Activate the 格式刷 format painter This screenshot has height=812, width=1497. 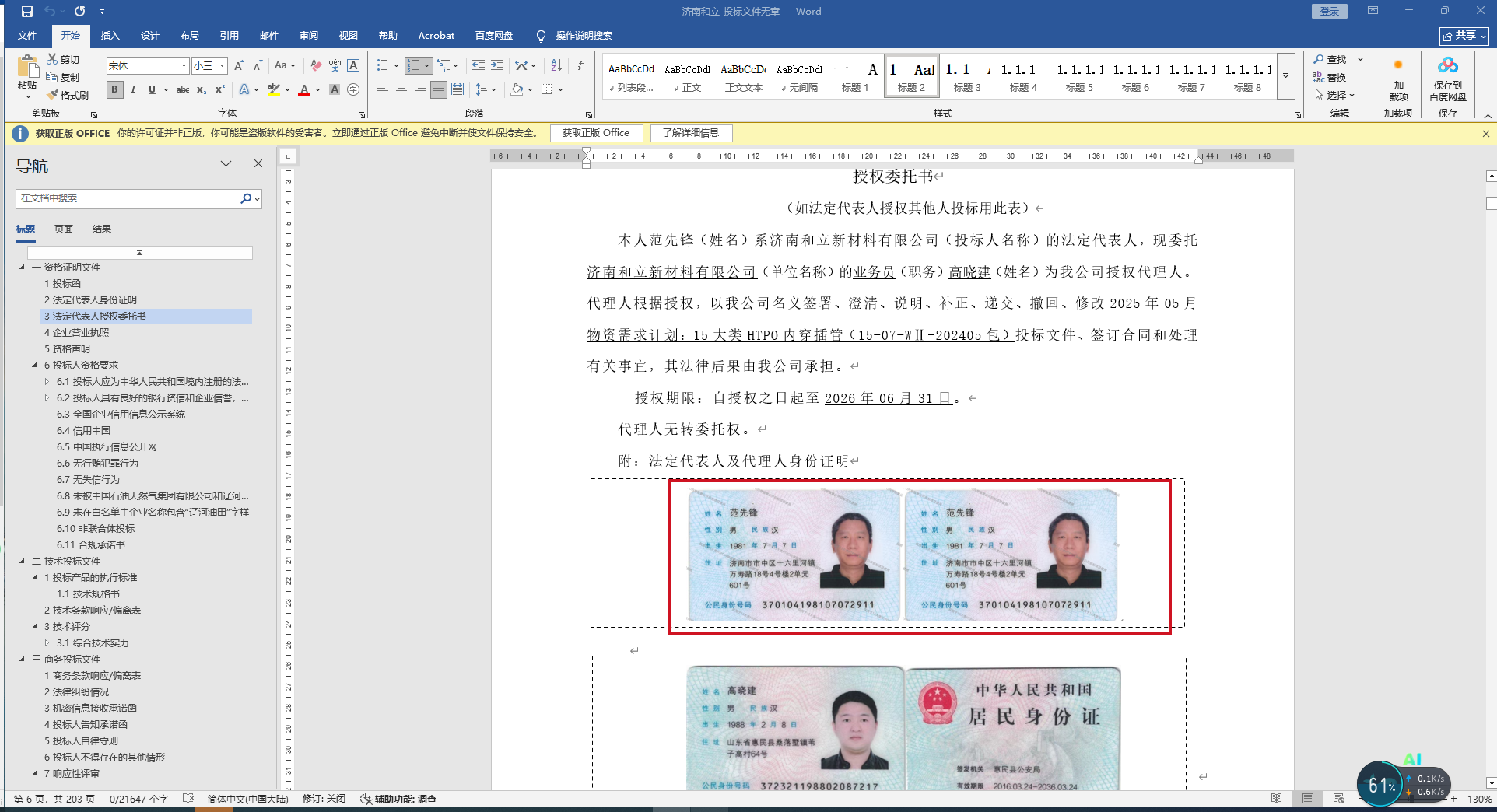68,95
